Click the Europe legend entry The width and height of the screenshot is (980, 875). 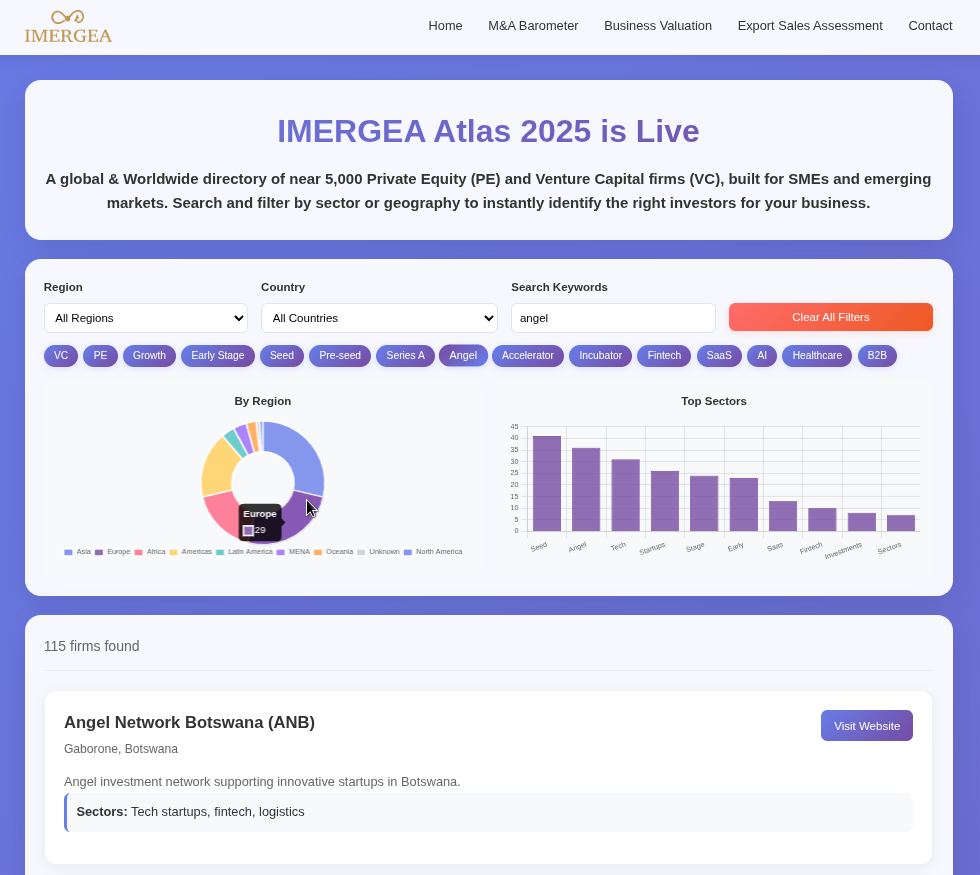click(x=112, y=552)
